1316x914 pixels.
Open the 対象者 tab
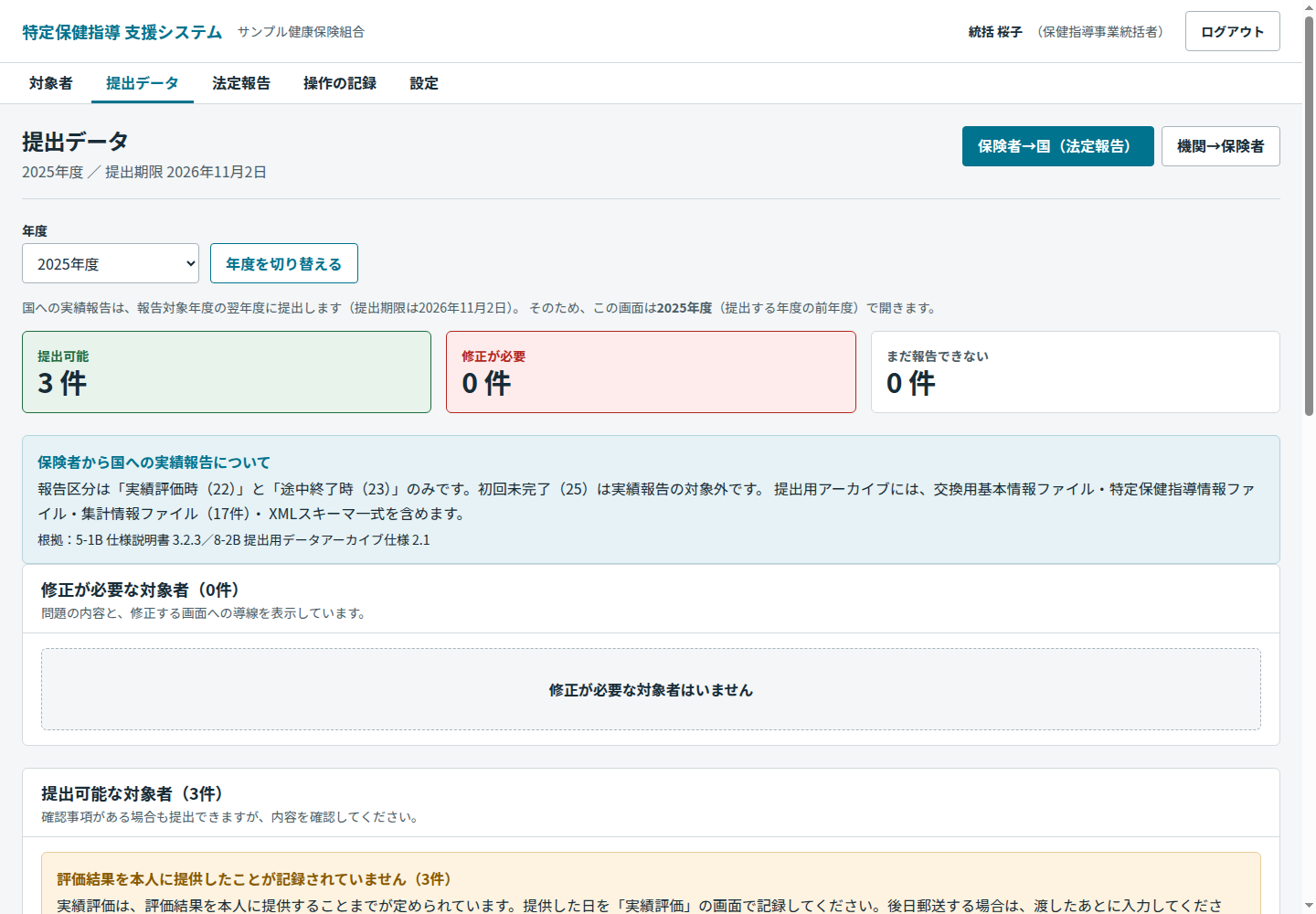point(51,83)
